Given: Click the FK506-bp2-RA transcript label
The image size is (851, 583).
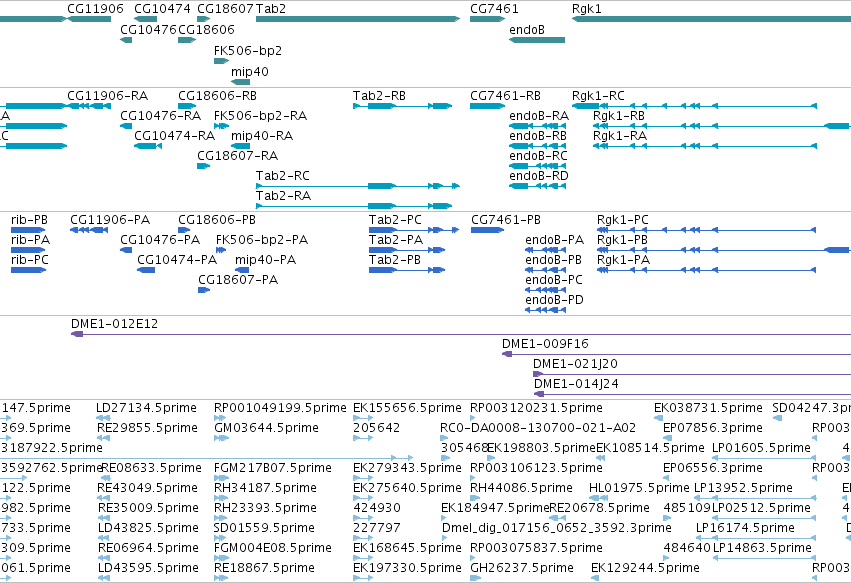Looking at the screenshot, I should [261, 116].
